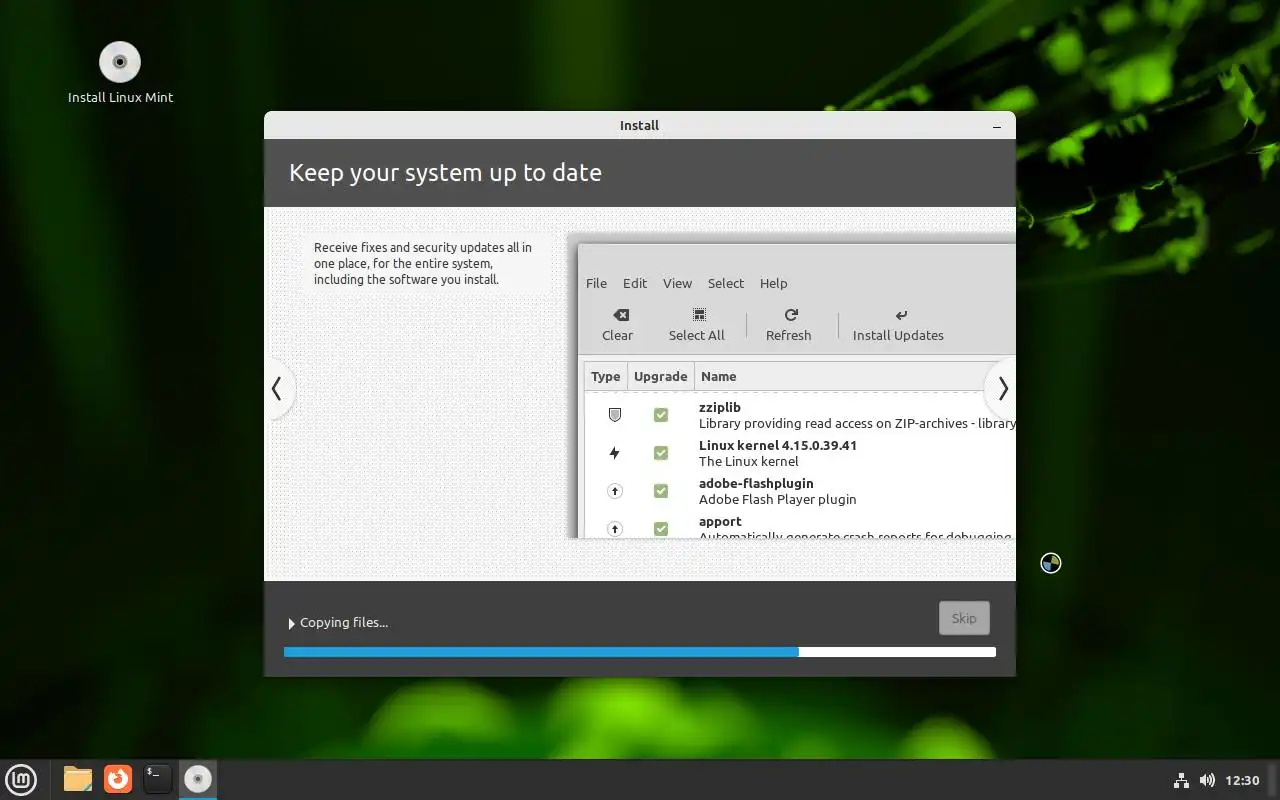Toggle the Linux kernel upgrade checkbox
The height and width of the screenshot is (800, 1280).
click(x=661, y=453)
